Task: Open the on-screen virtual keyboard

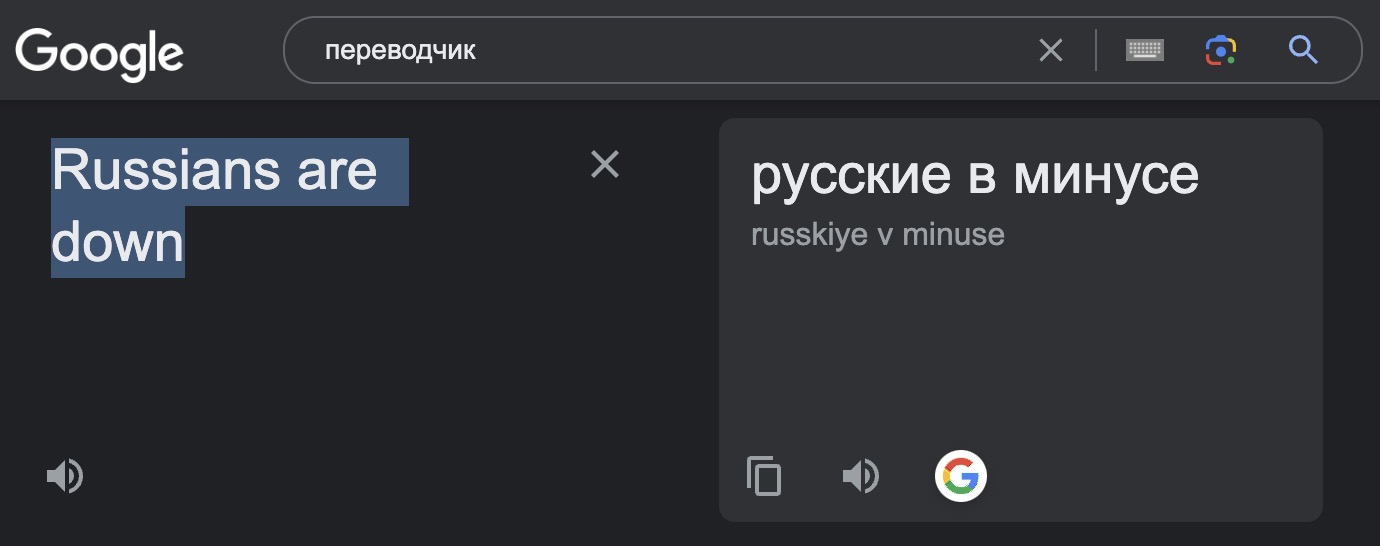Action: pos(1145,50)
